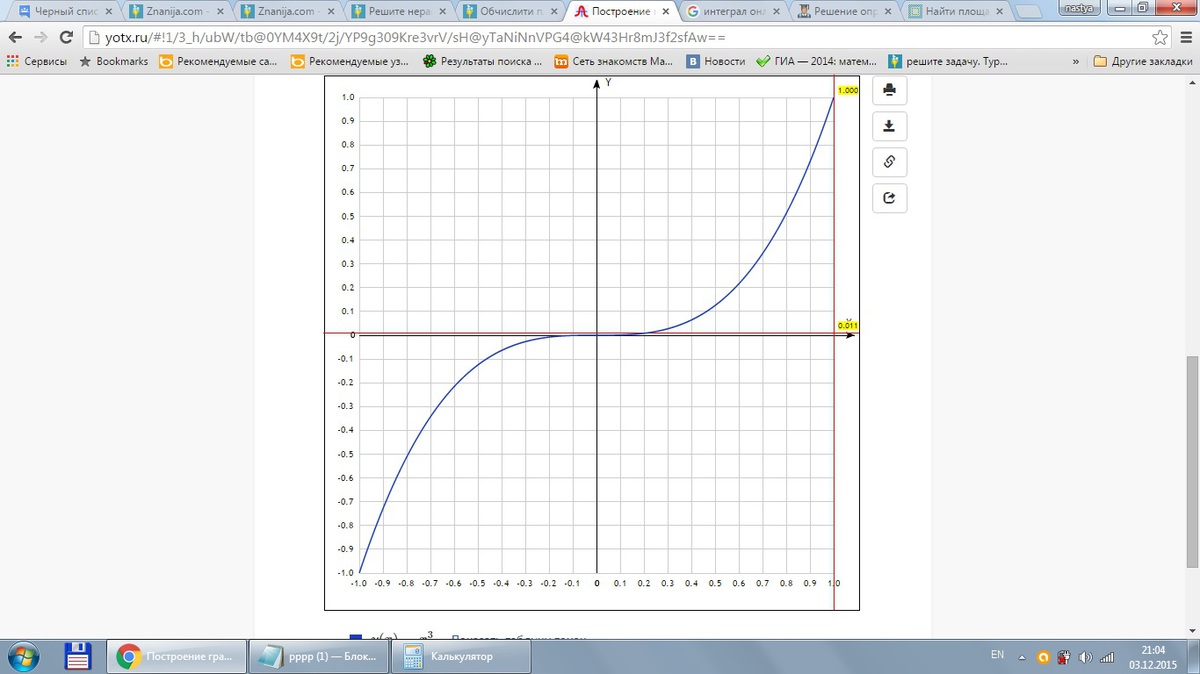Download the graph image
This screenshot has width=1200, height=674.
coord(889,126)
